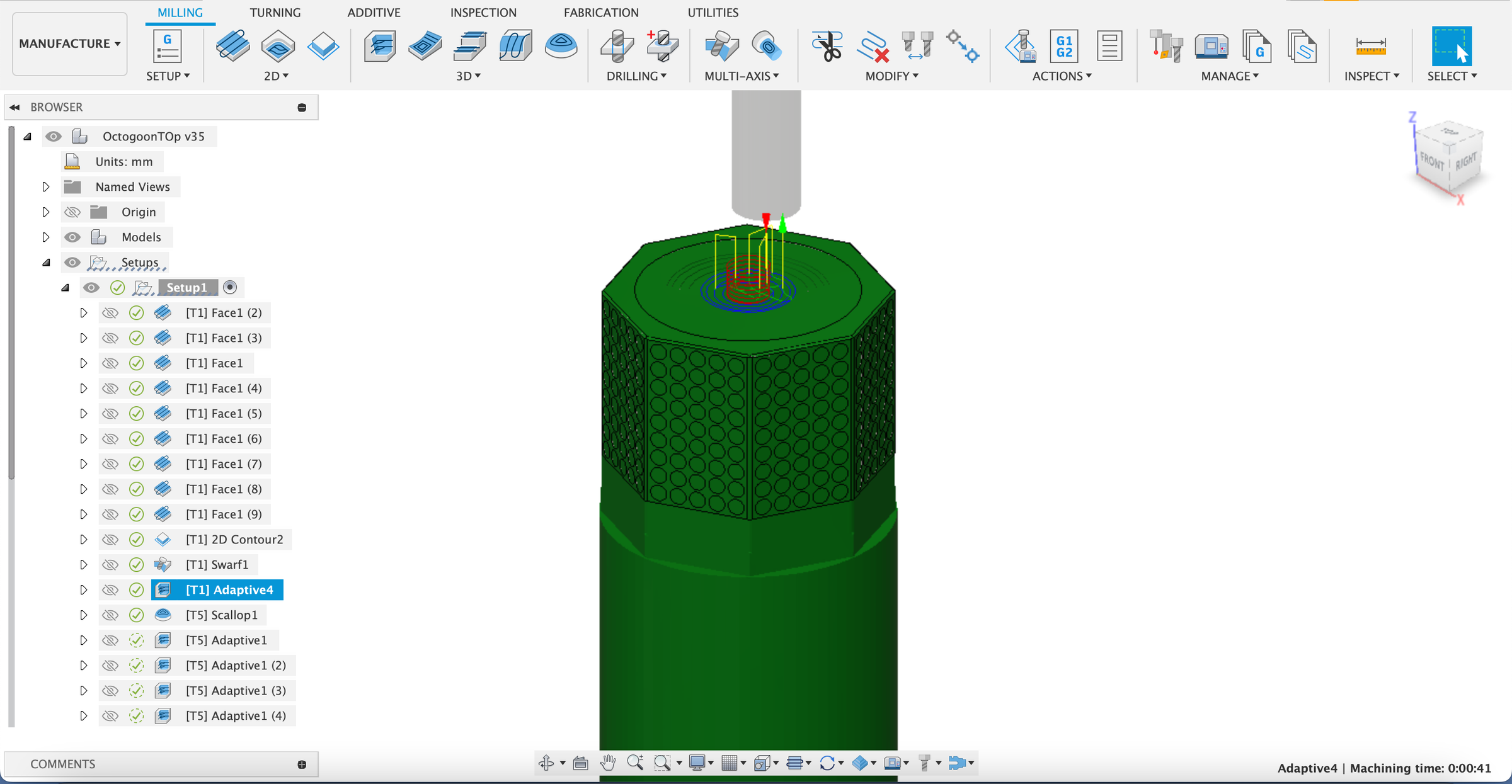Click the Tool Library icon under Manage

[x=1165, y=46]
